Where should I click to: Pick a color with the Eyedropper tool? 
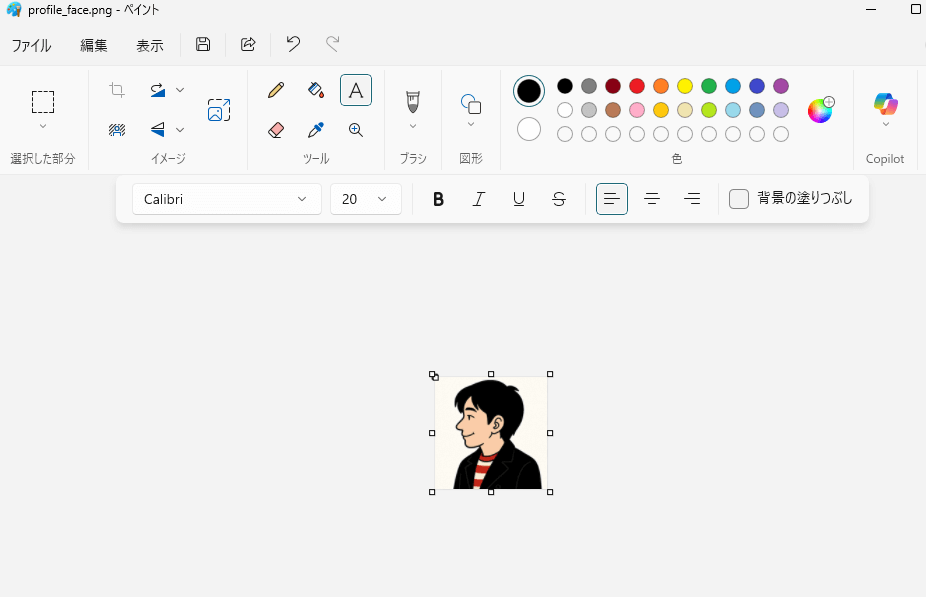click(x=316, y=130)
